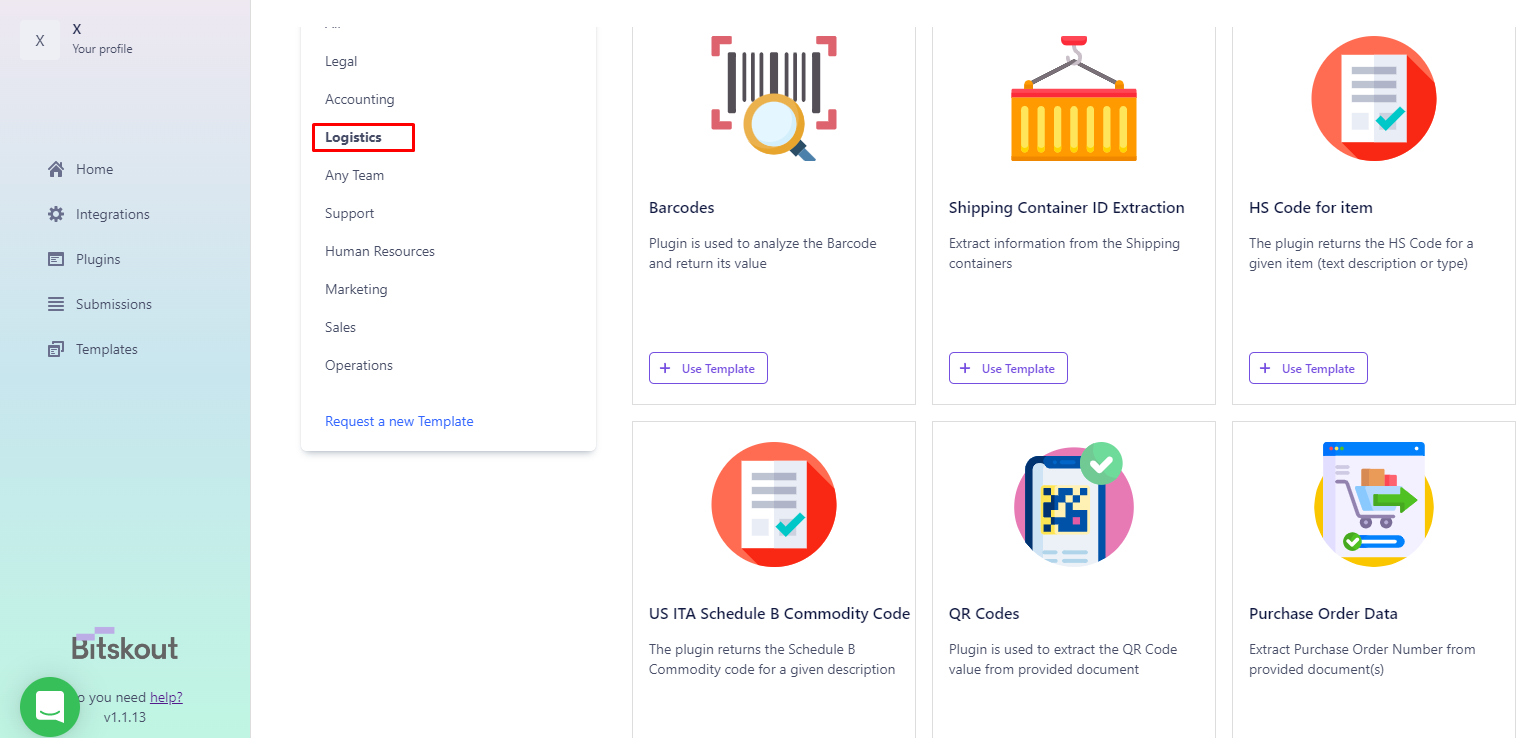
Task: Filter templates by Marketing
Action: coord(356,289)
